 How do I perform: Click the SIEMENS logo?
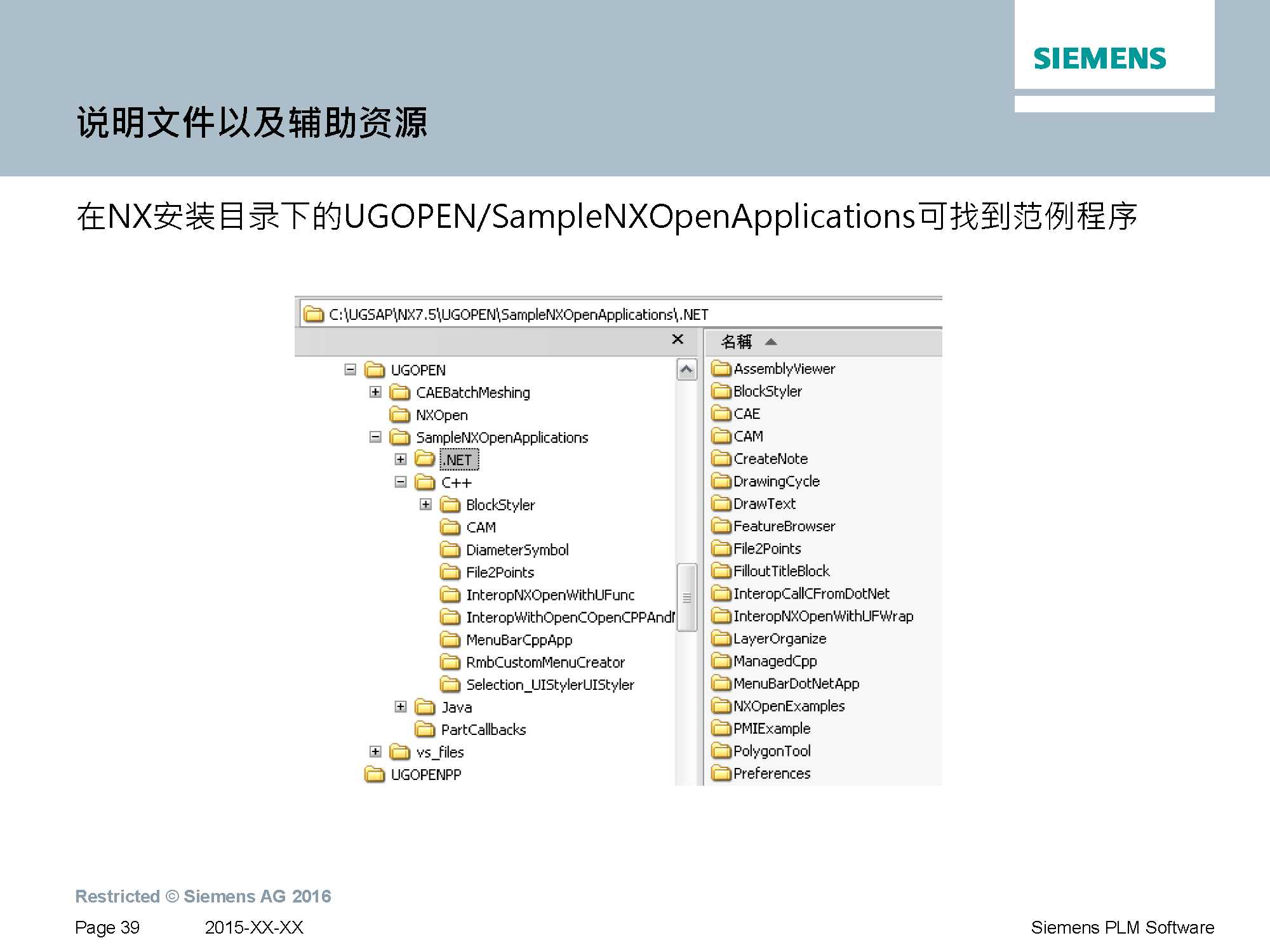(1100, 58)
